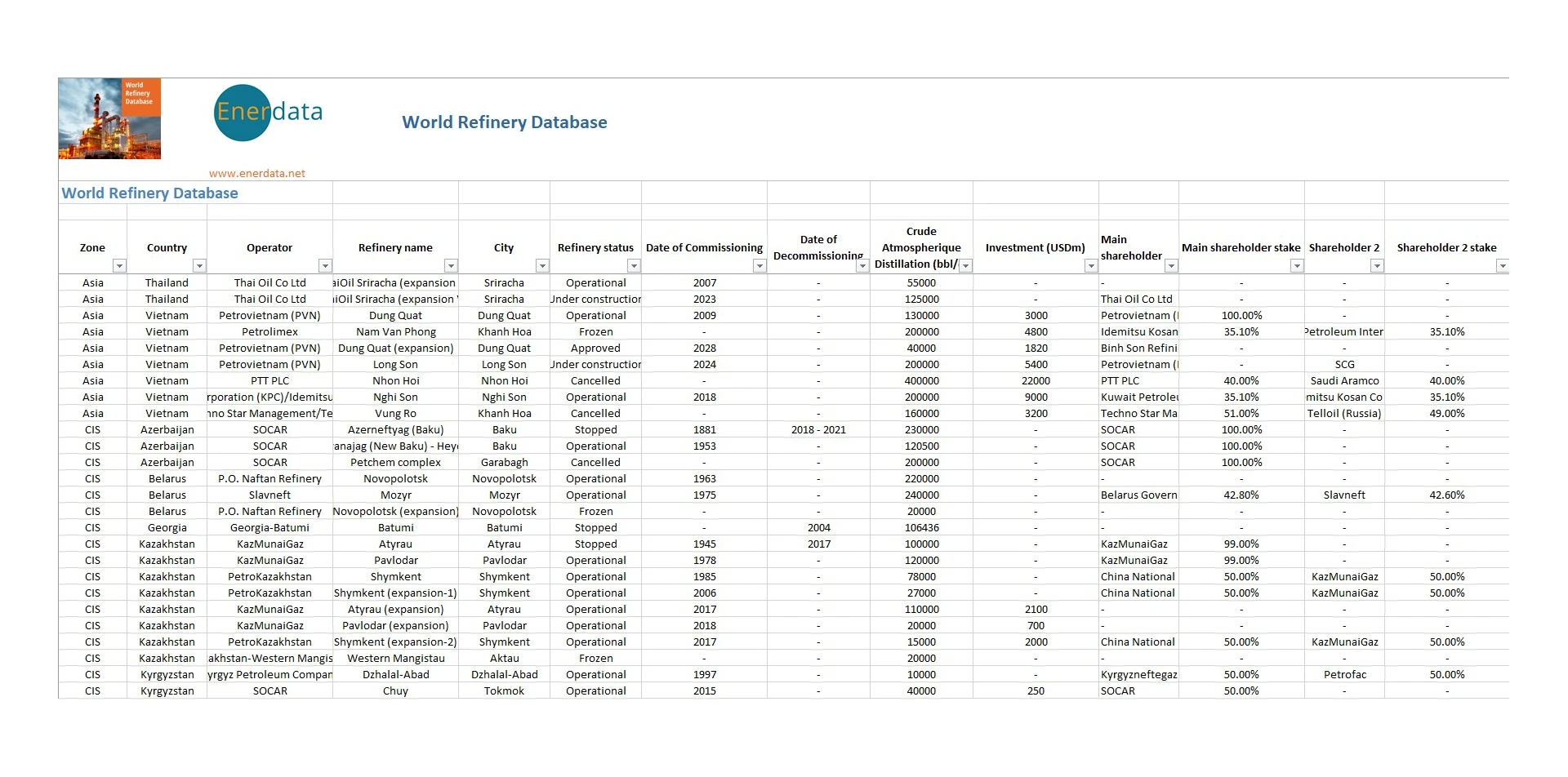Select the Saudi Aramco shareholder cell
The image size is (1568, 777).
(x=1344, y=380)
